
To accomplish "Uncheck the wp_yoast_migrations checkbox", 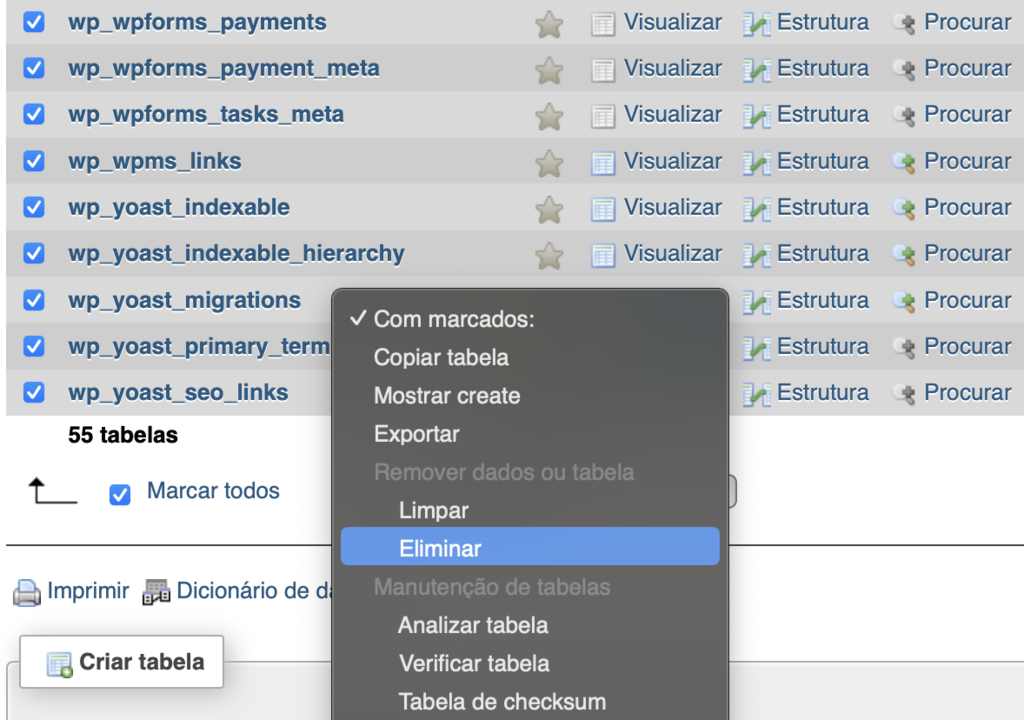I will (x=33, y=300).
